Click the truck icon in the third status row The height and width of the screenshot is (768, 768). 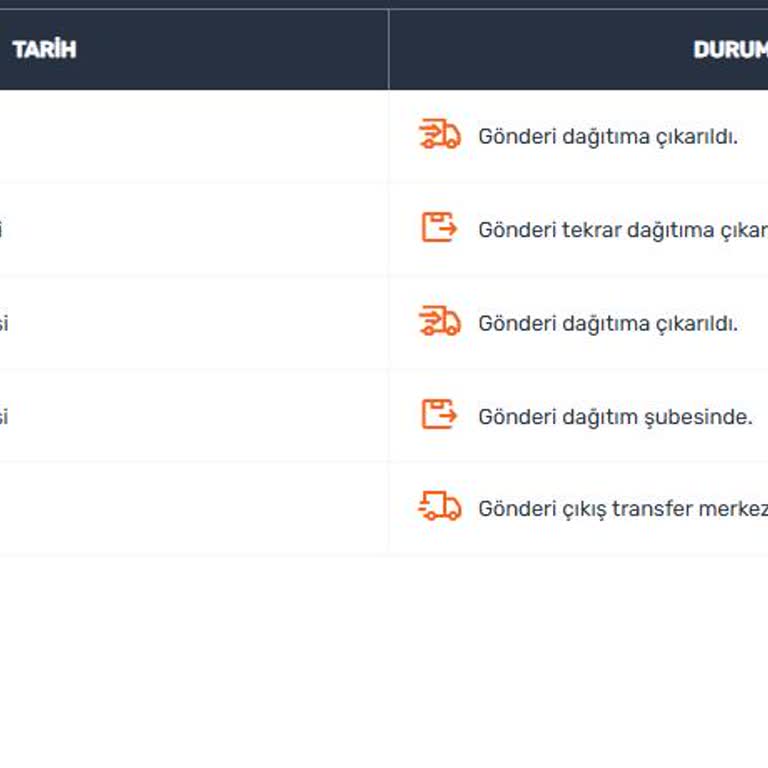click(x=439, y=321)
